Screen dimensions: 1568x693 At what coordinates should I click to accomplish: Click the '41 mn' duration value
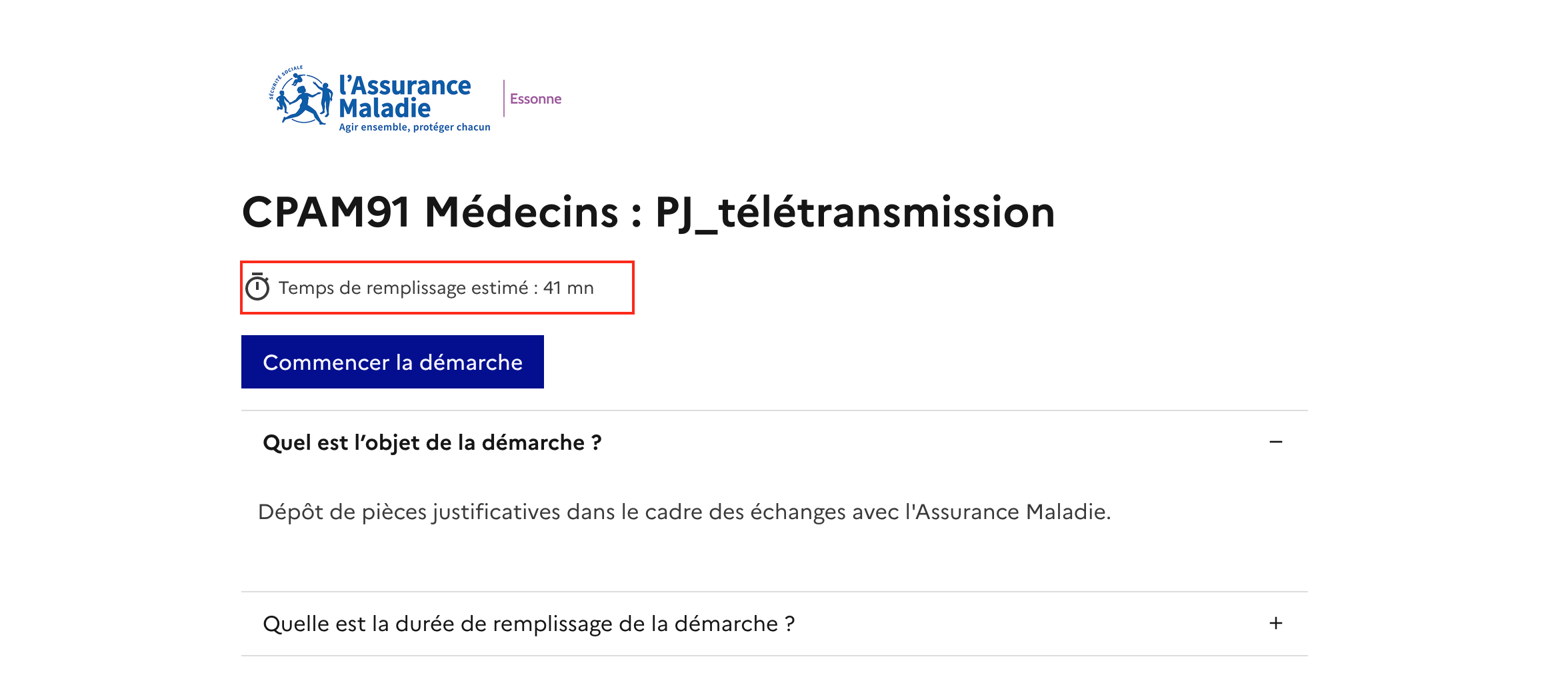tap(568, 288)
